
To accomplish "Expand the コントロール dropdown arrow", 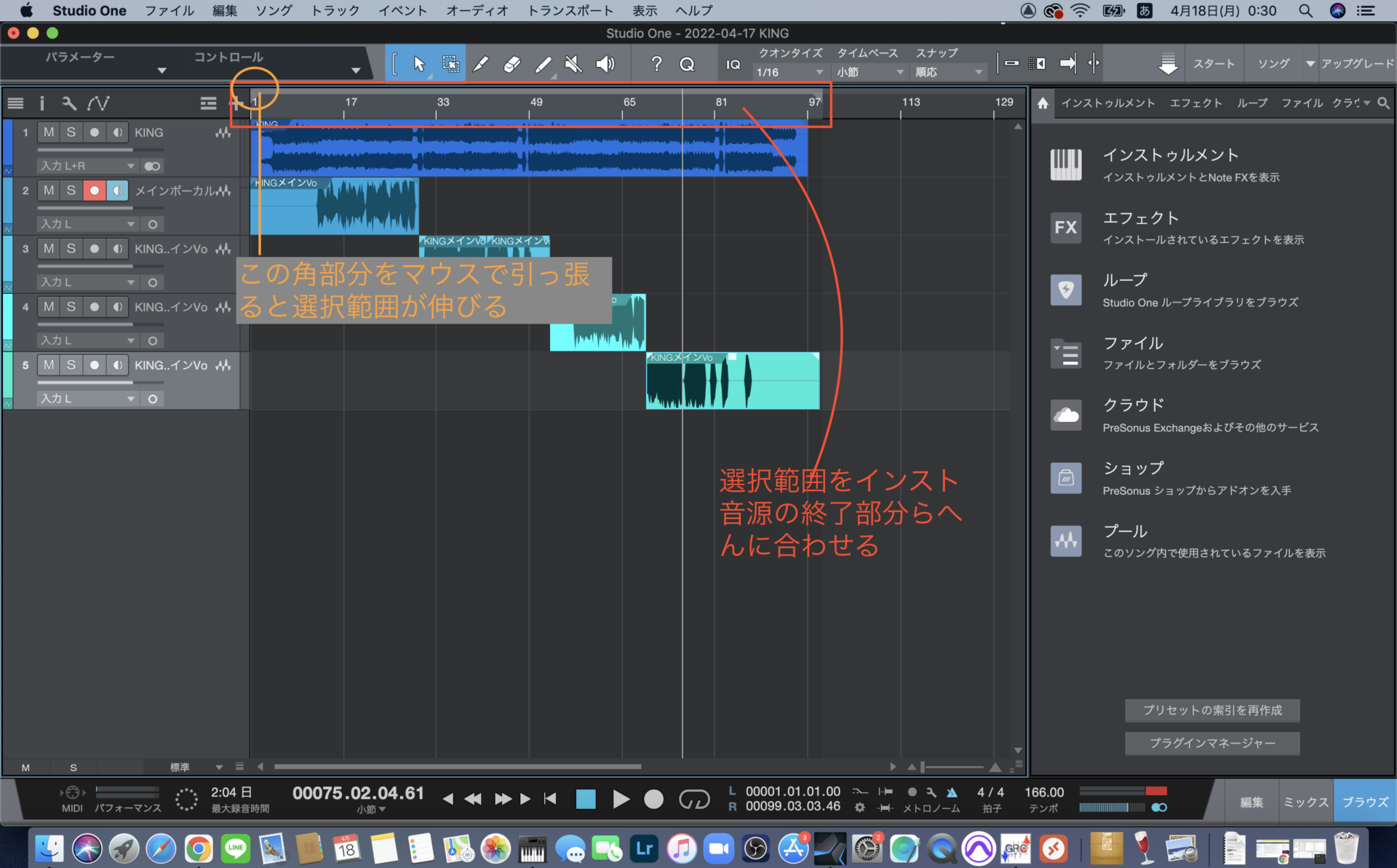I will 356,71.
